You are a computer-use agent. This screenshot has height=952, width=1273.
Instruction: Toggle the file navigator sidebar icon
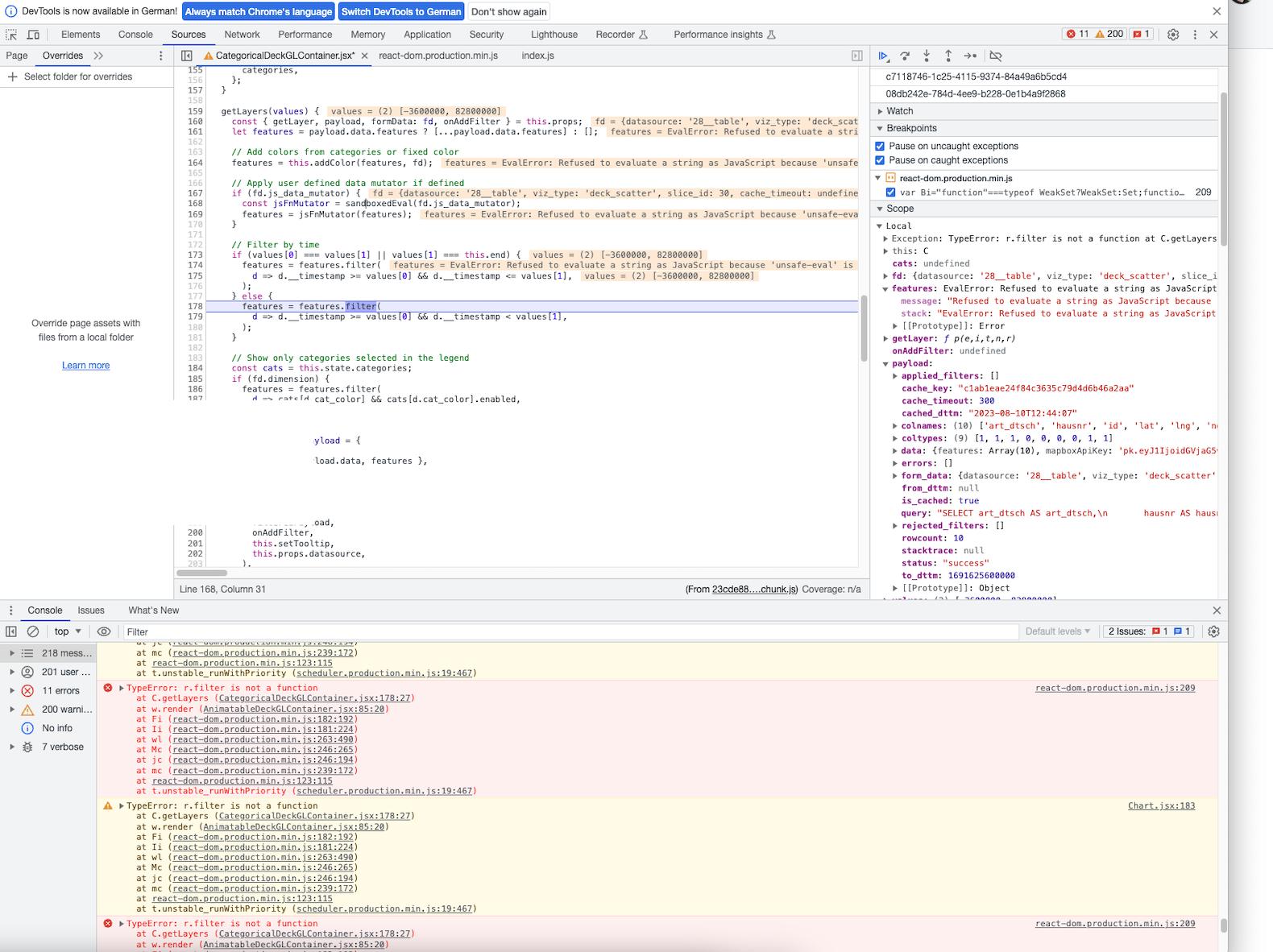click(x=187, y=56)
